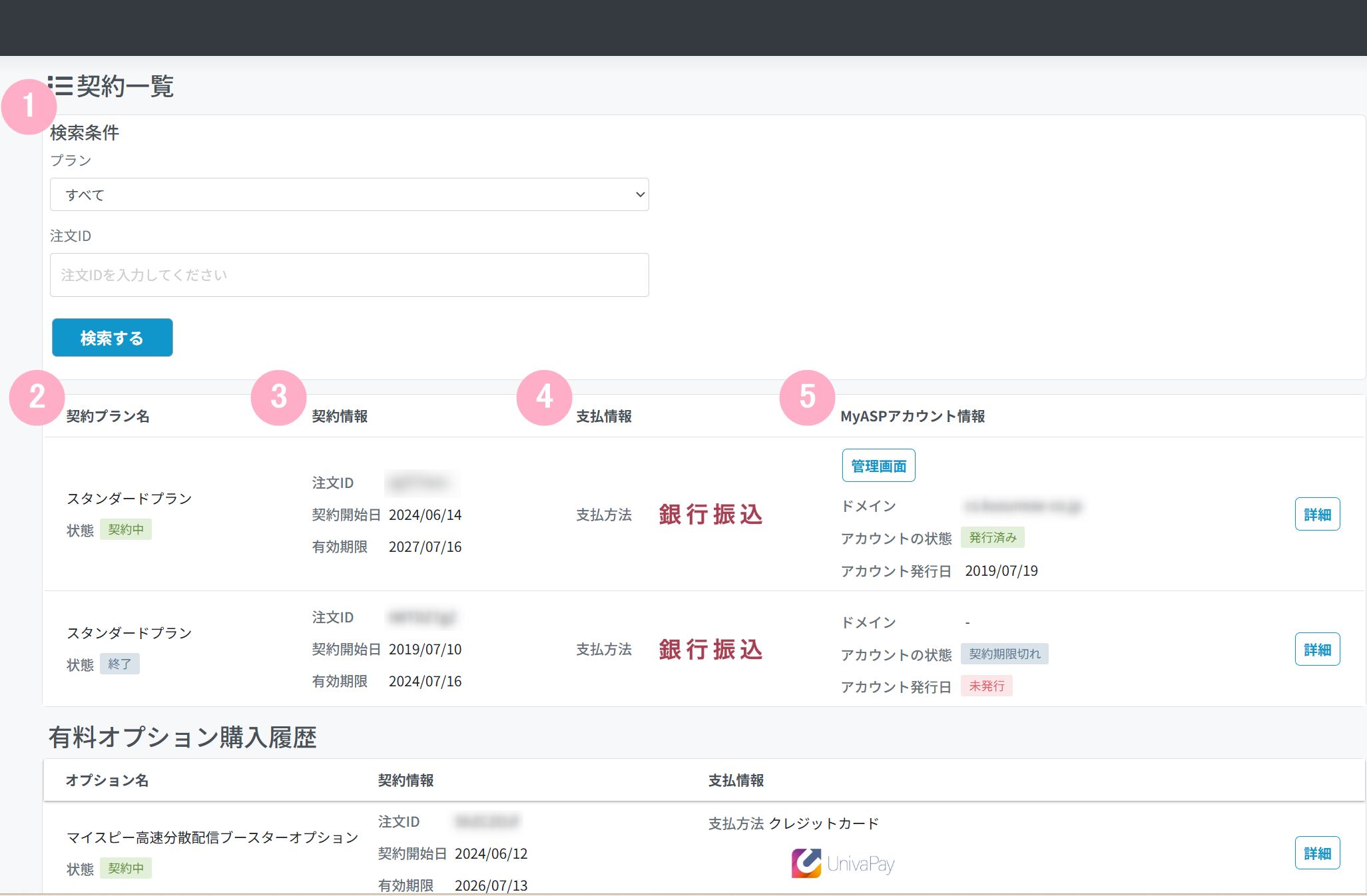This screenshot has height=896, width=1367.
Task: Open the プラン dropdown showing すべて
Action: [349, 194]
